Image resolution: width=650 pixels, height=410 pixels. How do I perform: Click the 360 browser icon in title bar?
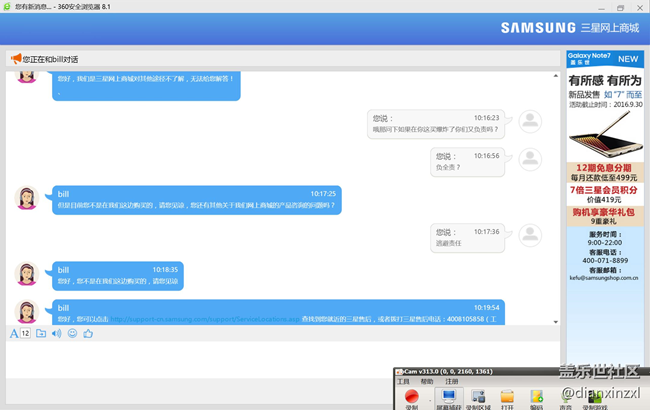click(x=7, y=7)
